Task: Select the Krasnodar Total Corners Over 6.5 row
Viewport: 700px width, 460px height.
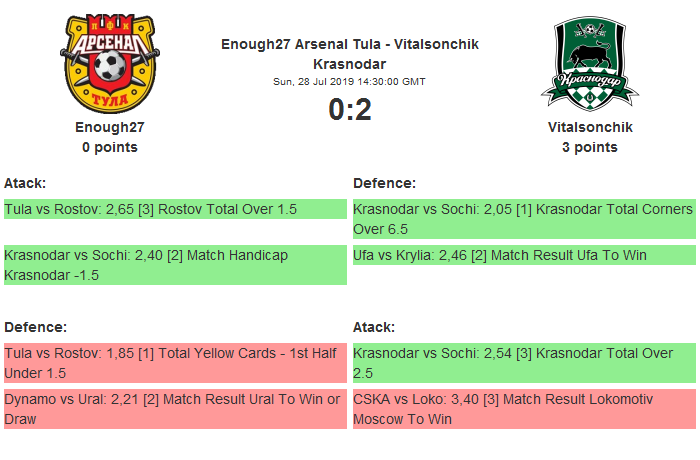Action: [524, 219]
